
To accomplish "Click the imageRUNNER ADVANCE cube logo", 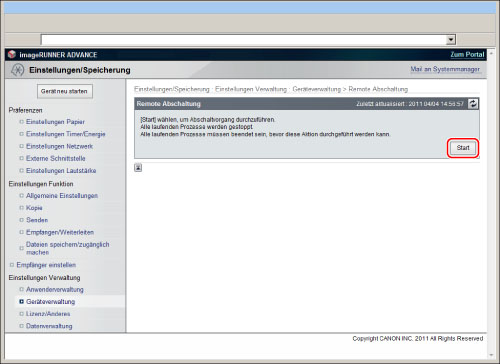I will pyautogui.click(x=12, y=54).
